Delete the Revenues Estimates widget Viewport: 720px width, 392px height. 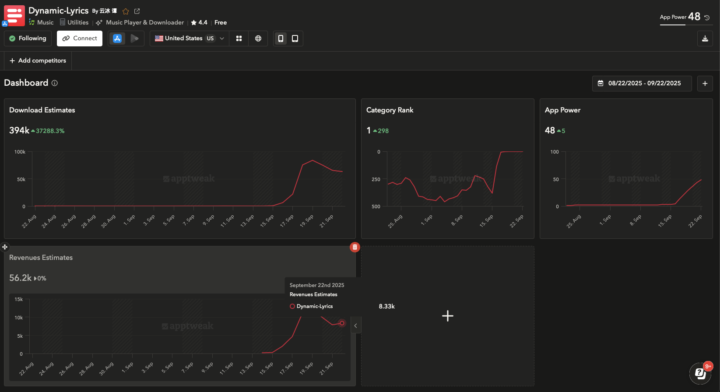click(354, 247)
